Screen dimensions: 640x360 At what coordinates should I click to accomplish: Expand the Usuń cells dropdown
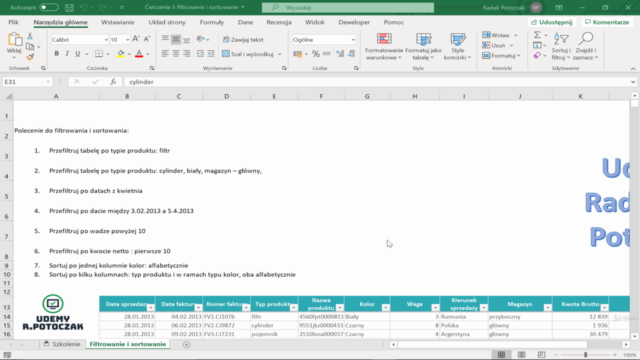pyautogui.click(x=511, y=45)
